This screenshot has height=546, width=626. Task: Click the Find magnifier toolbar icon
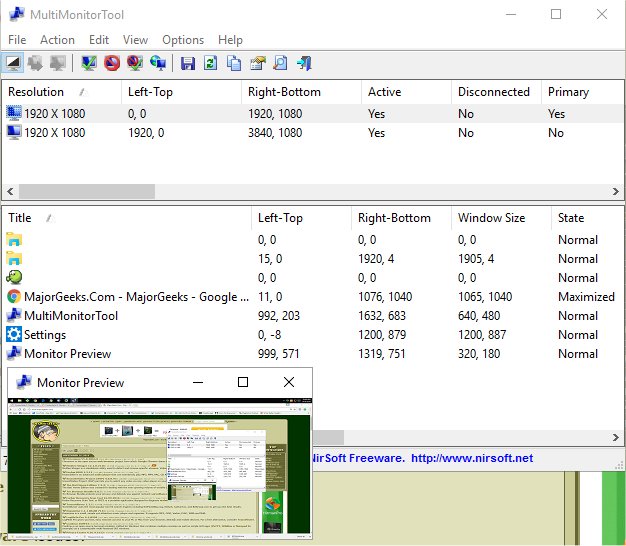pyautogui.click(x=281, y=64)
